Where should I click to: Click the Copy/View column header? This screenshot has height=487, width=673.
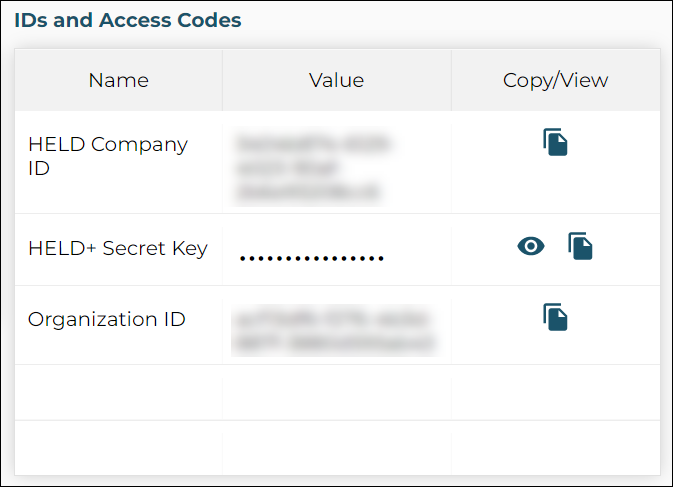pos(555,80)
